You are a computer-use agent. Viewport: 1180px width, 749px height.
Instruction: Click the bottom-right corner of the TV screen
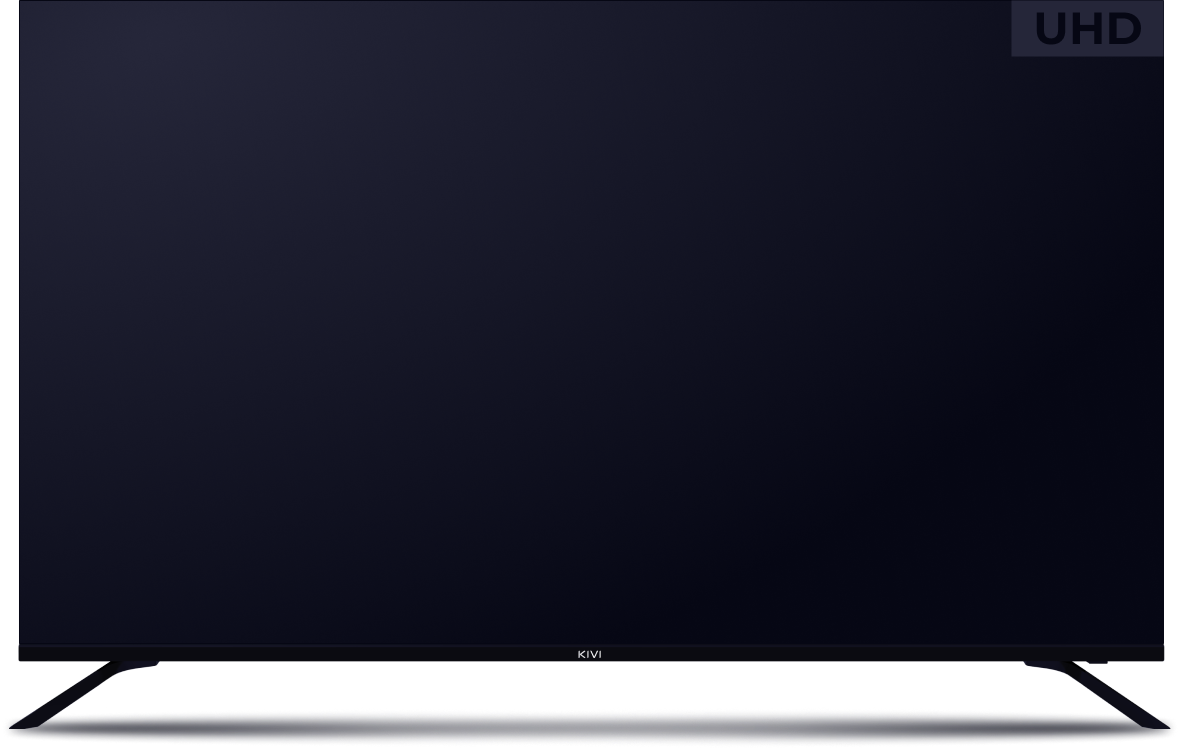point(1160,642)
